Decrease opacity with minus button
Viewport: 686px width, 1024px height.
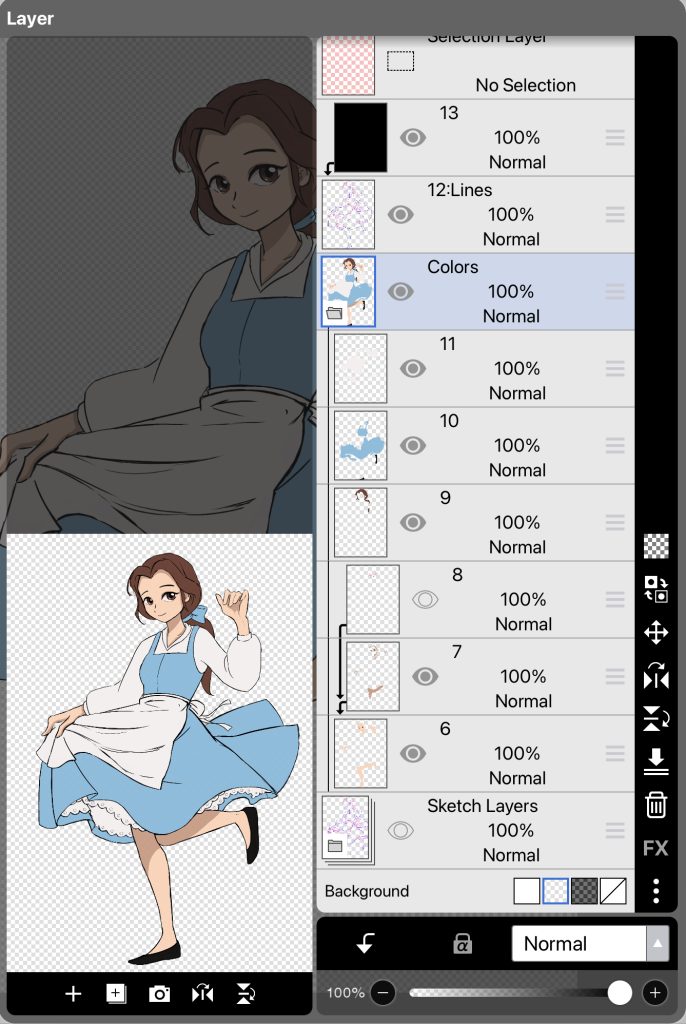(x=383, y=993)
